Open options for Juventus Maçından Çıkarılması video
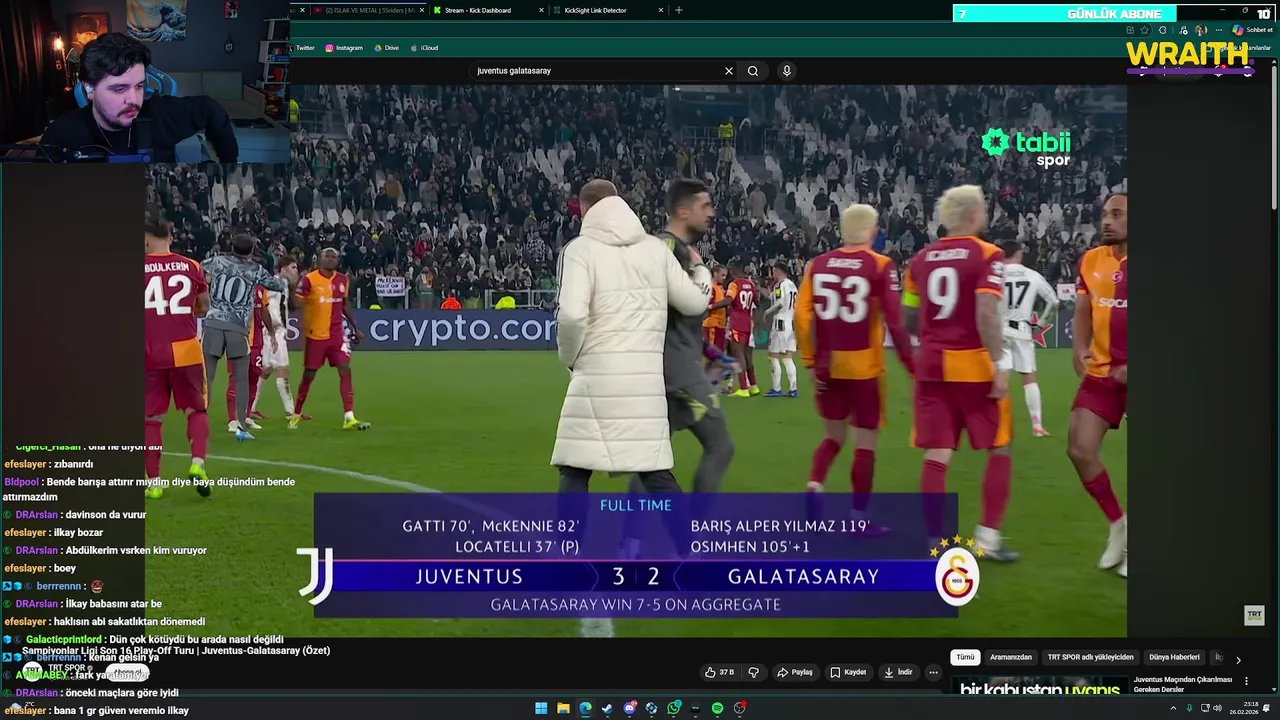This screenshot has width=1280, height=720. [1246, 681]
